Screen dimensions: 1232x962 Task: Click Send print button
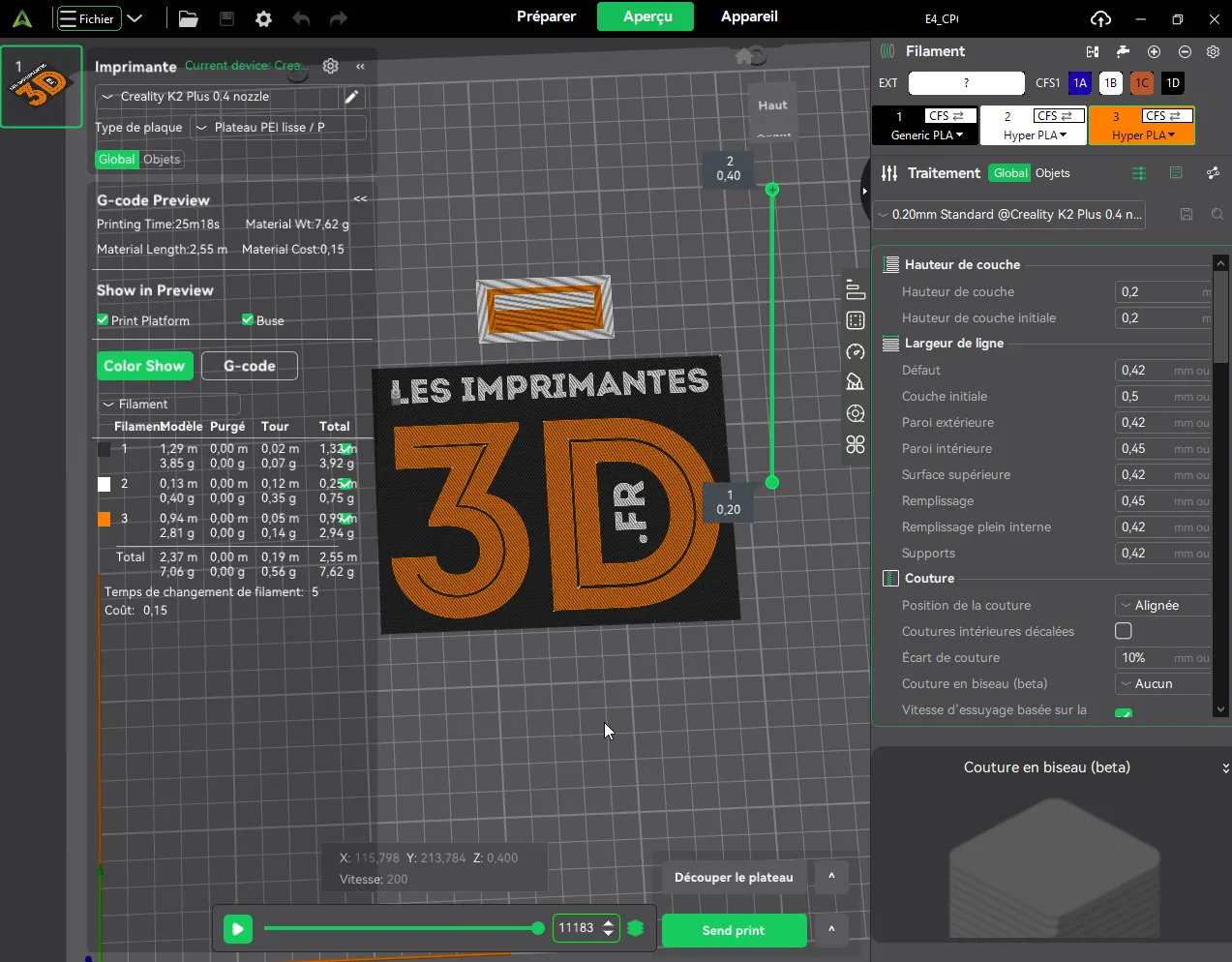pyautogui.click(x=734, y=930)
